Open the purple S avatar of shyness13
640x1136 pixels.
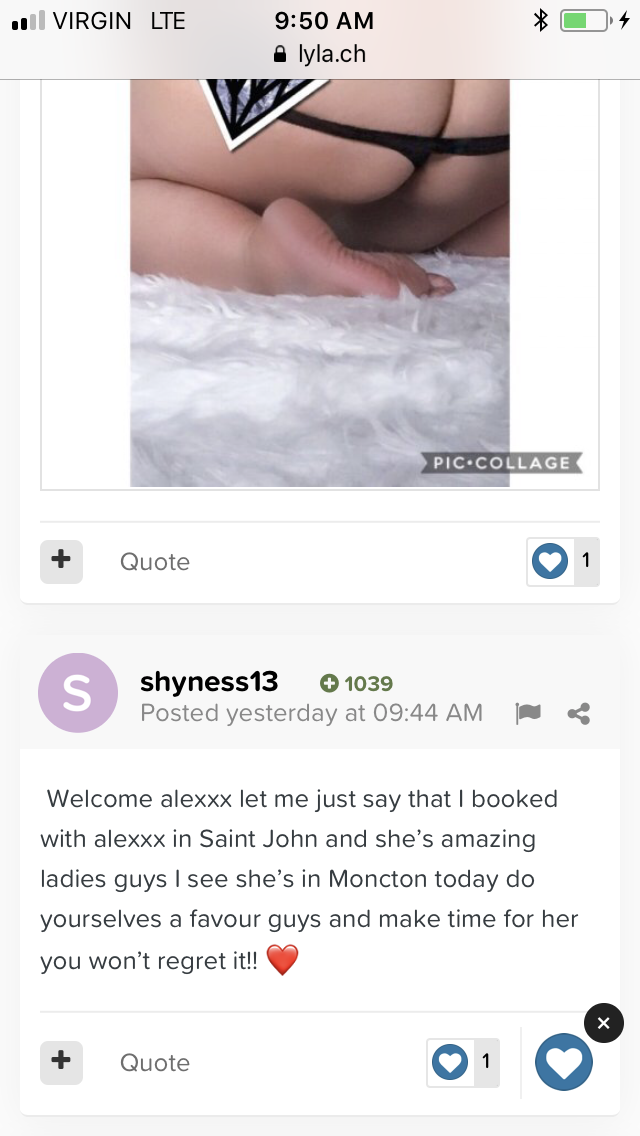coord(78,693)
